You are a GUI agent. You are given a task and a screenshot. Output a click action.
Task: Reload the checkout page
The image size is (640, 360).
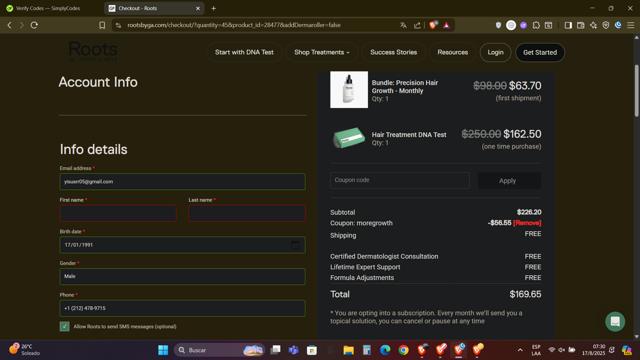pos(34,25)
